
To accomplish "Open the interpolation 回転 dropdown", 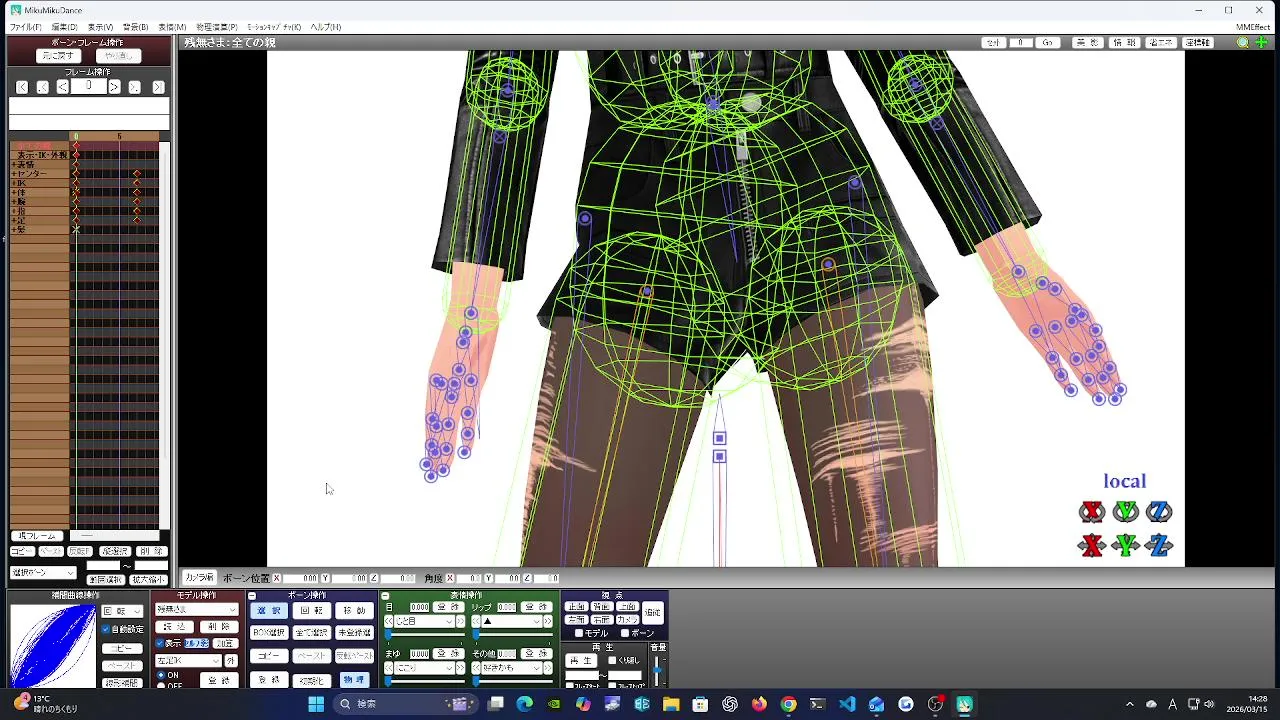I will [122, 611].
